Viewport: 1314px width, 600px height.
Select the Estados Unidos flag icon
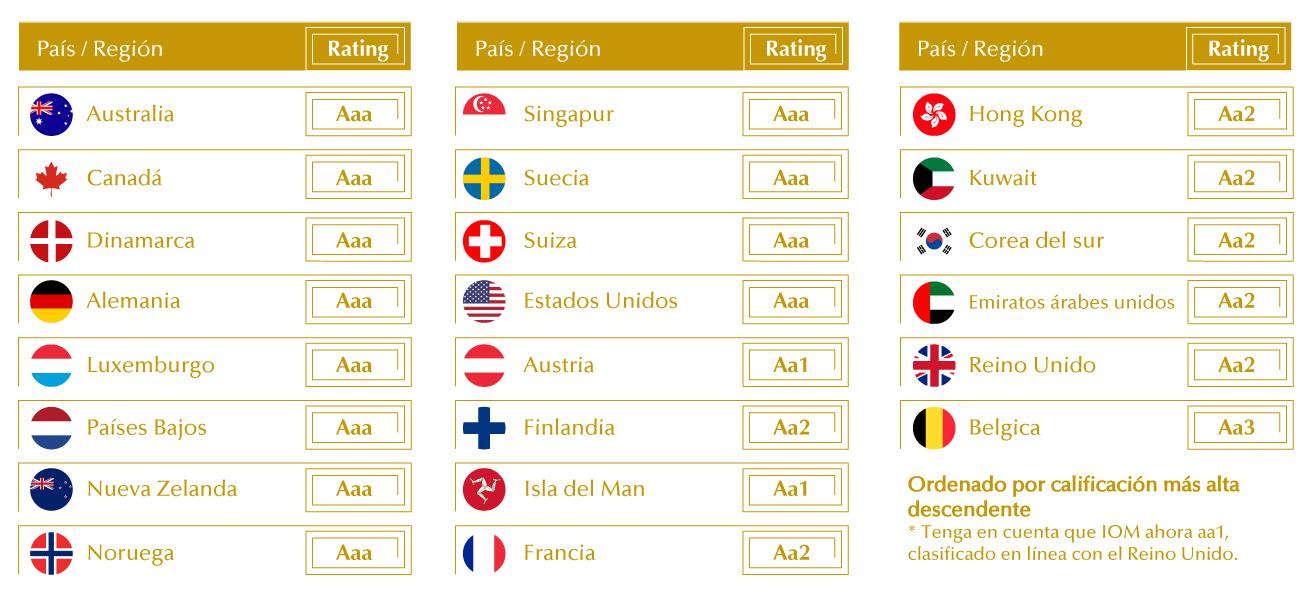click(x=484, y=301)
